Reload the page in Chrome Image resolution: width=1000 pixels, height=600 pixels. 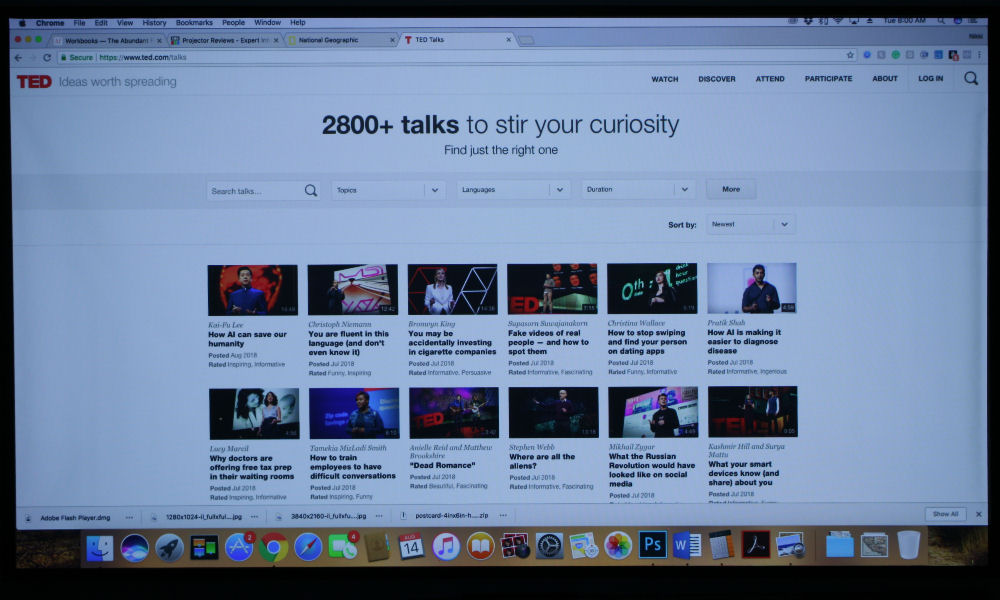point(47,57)
